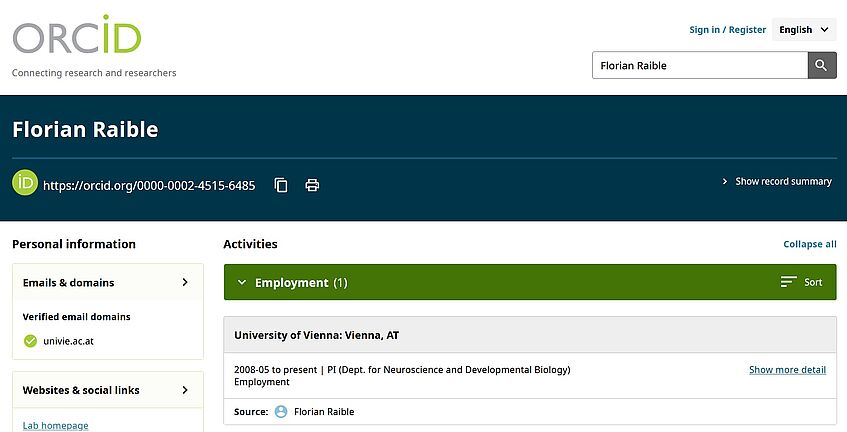Click the search field containing Florian Raible
Viewport: 847px width, 432px height.
coord(699,66)
